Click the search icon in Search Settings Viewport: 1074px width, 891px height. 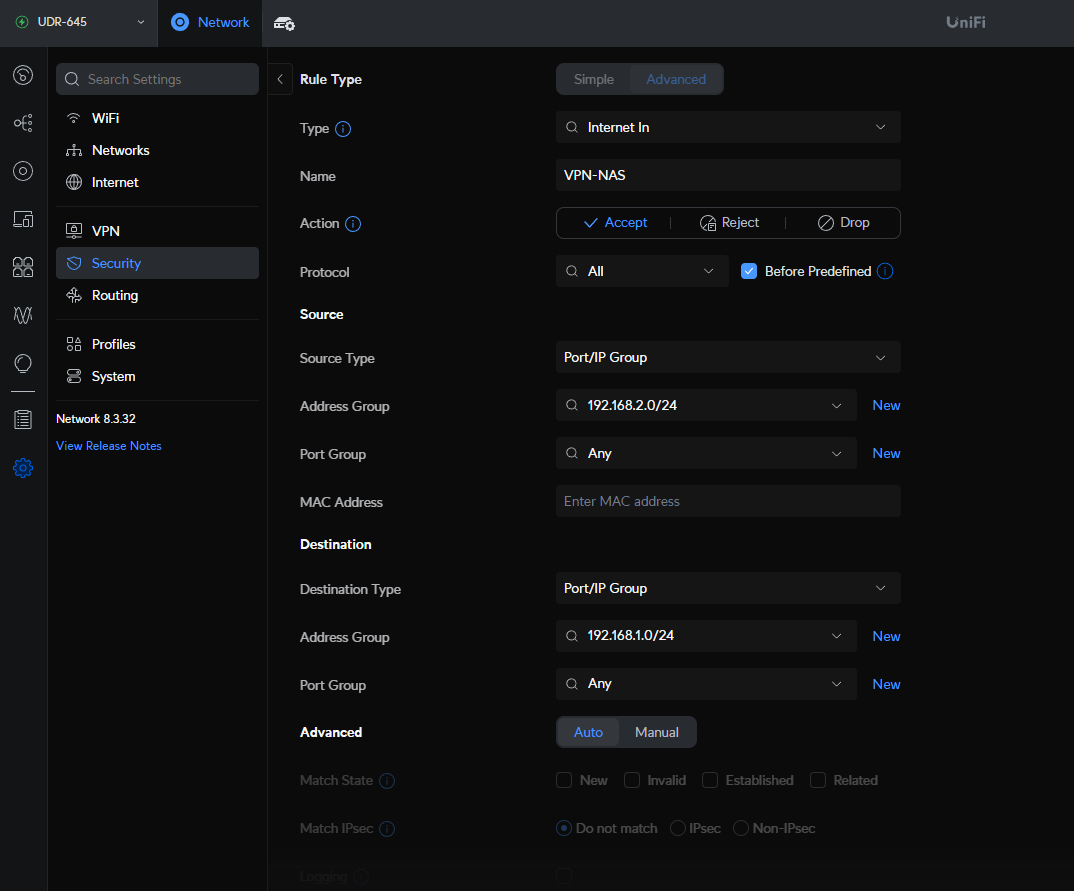click(x=72, y=79)
